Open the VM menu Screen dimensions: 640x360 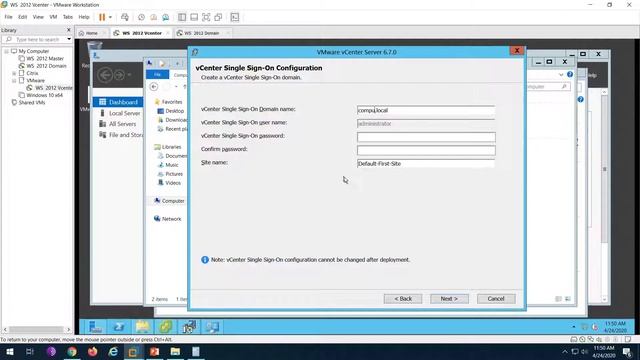(53, 17)
